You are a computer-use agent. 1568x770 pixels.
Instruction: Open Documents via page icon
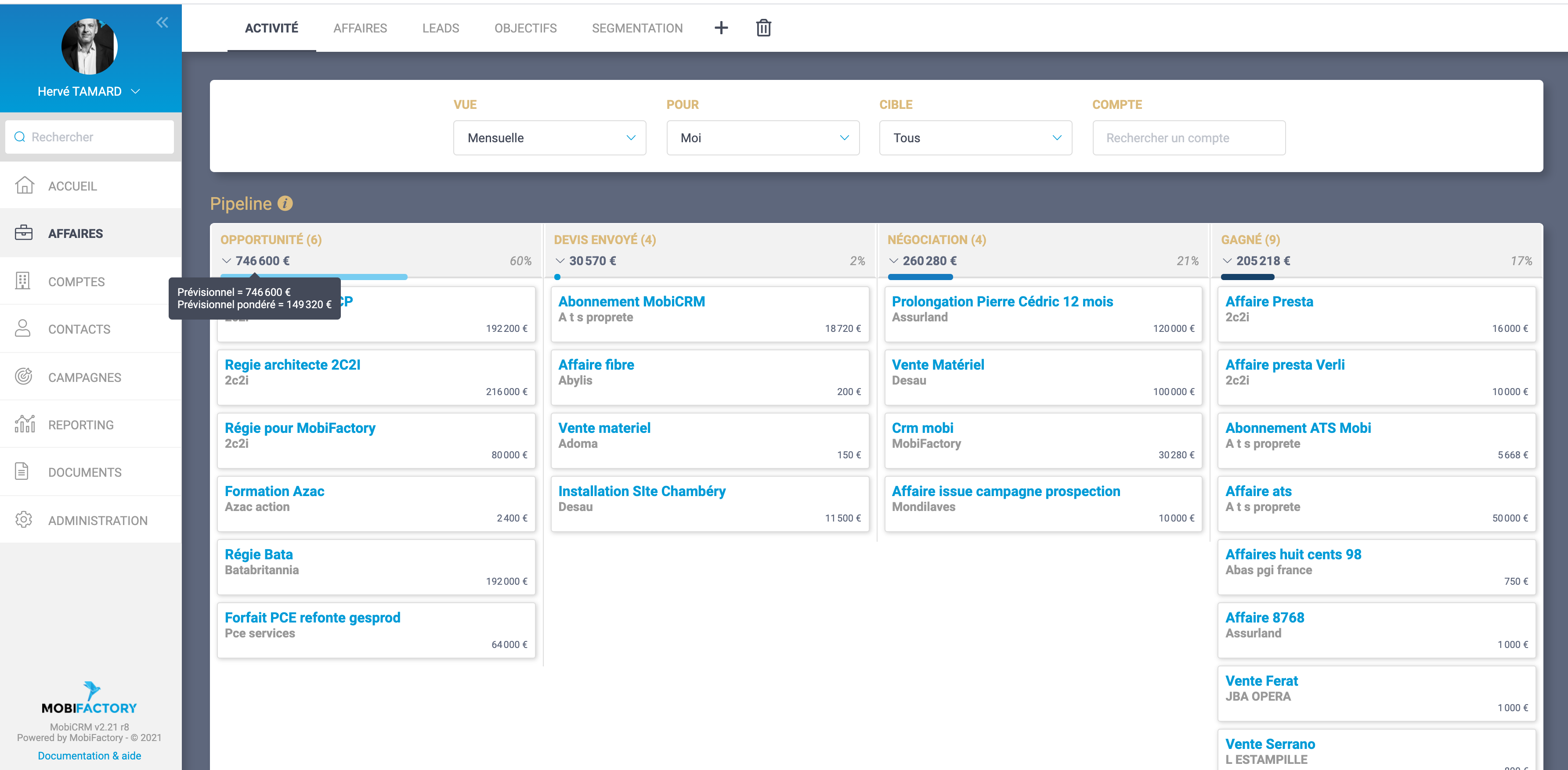[22, 471]
